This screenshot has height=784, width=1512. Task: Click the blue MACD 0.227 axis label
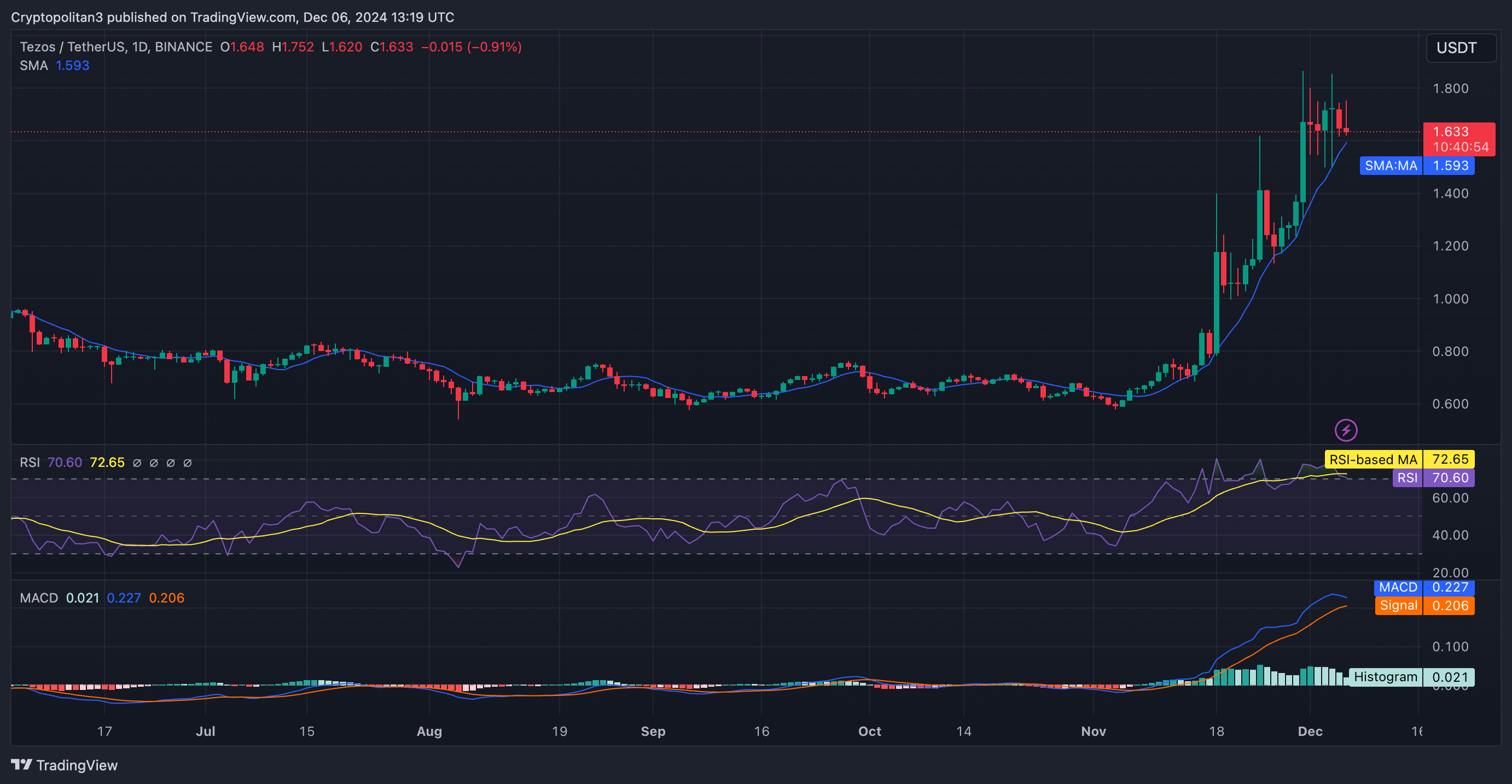[1424, 587]
